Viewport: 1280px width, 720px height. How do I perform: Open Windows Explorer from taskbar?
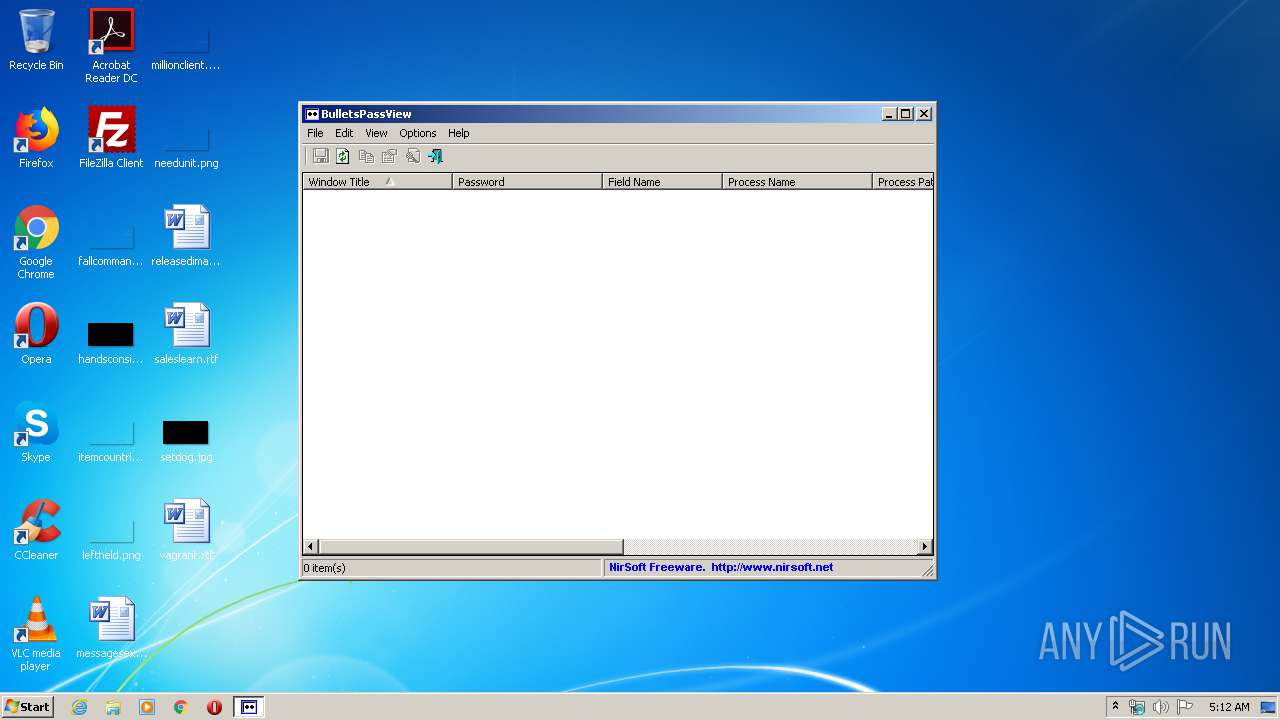point(113,707)
